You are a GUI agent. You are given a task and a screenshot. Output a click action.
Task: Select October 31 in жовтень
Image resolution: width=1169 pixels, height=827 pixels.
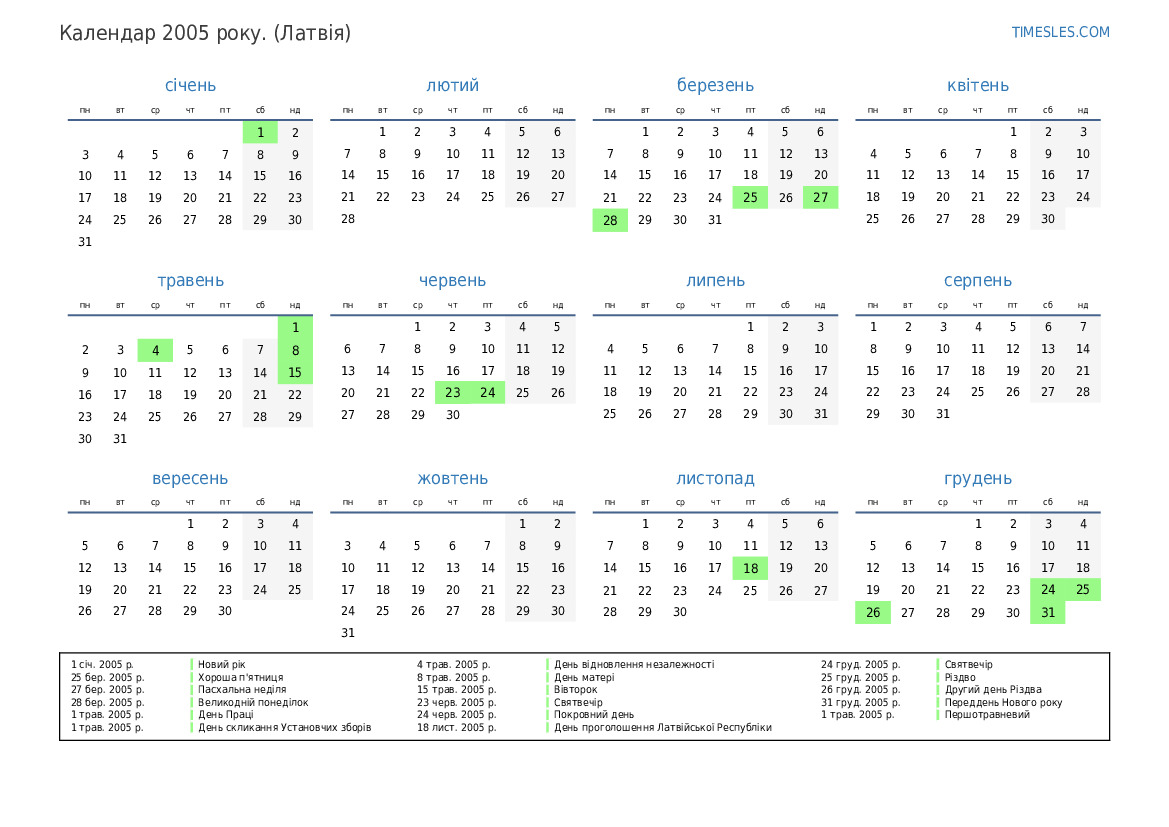[348, 633]
